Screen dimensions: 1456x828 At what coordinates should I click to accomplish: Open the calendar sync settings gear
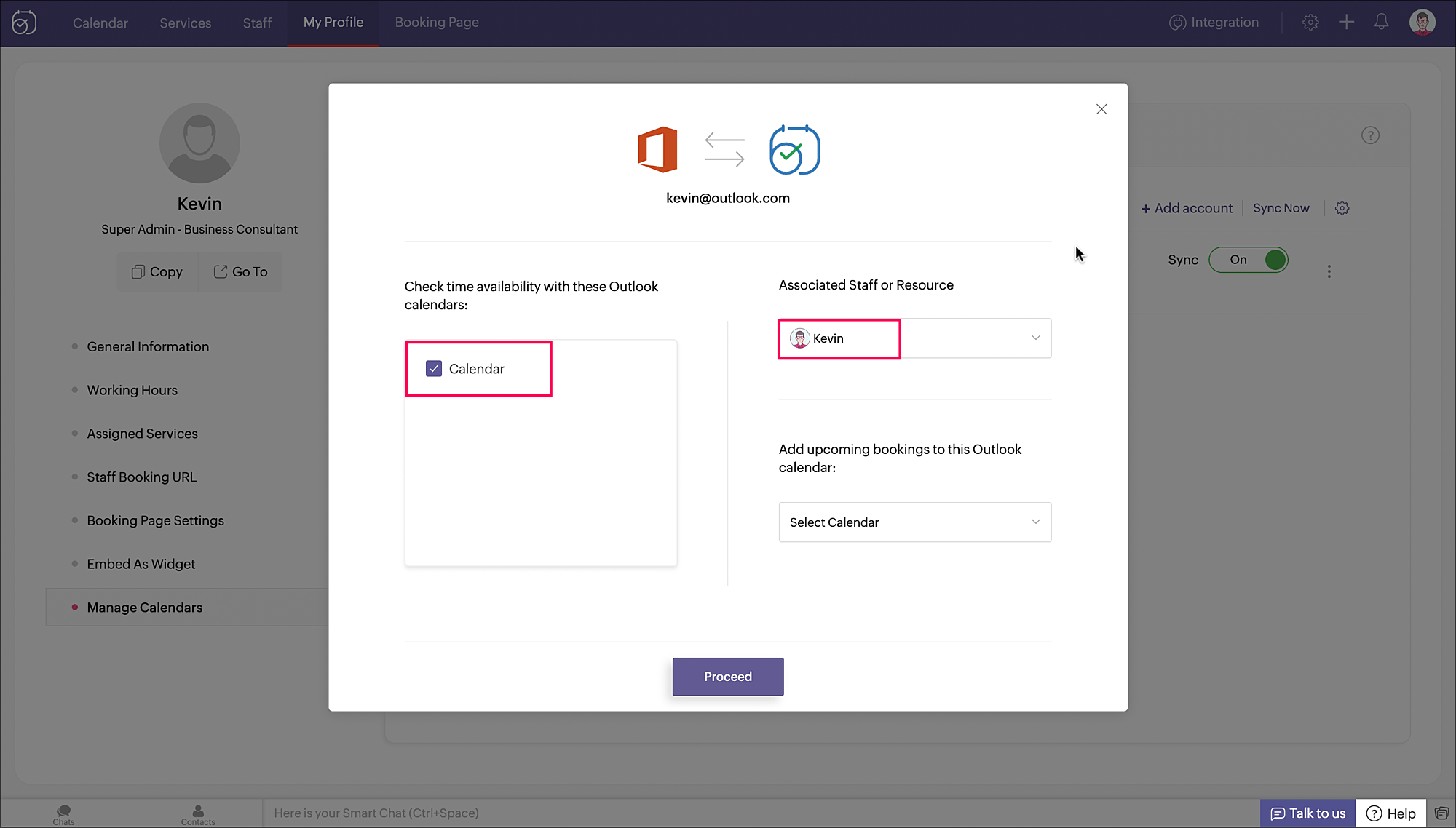pyautogui.click(x=1342, y=209)
